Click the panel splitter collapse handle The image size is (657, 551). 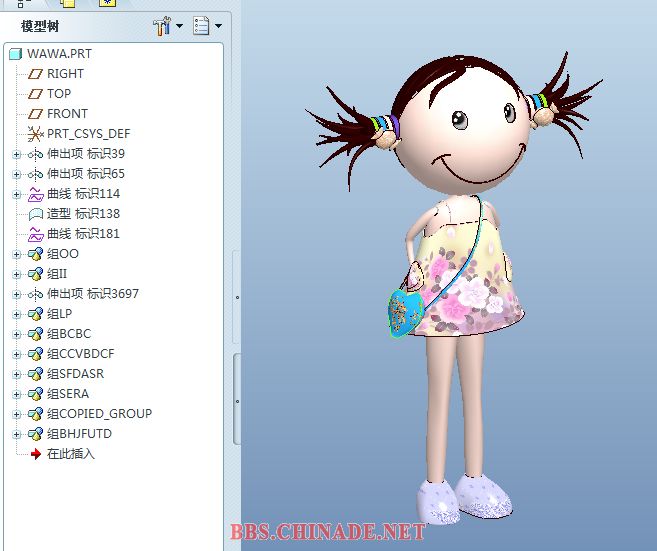click(236, 297)
